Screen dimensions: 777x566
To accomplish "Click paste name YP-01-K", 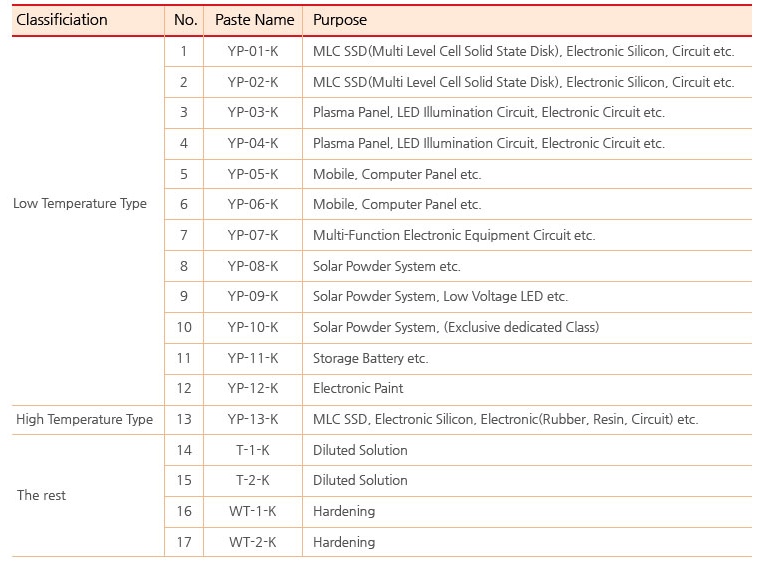I will 253,51.
